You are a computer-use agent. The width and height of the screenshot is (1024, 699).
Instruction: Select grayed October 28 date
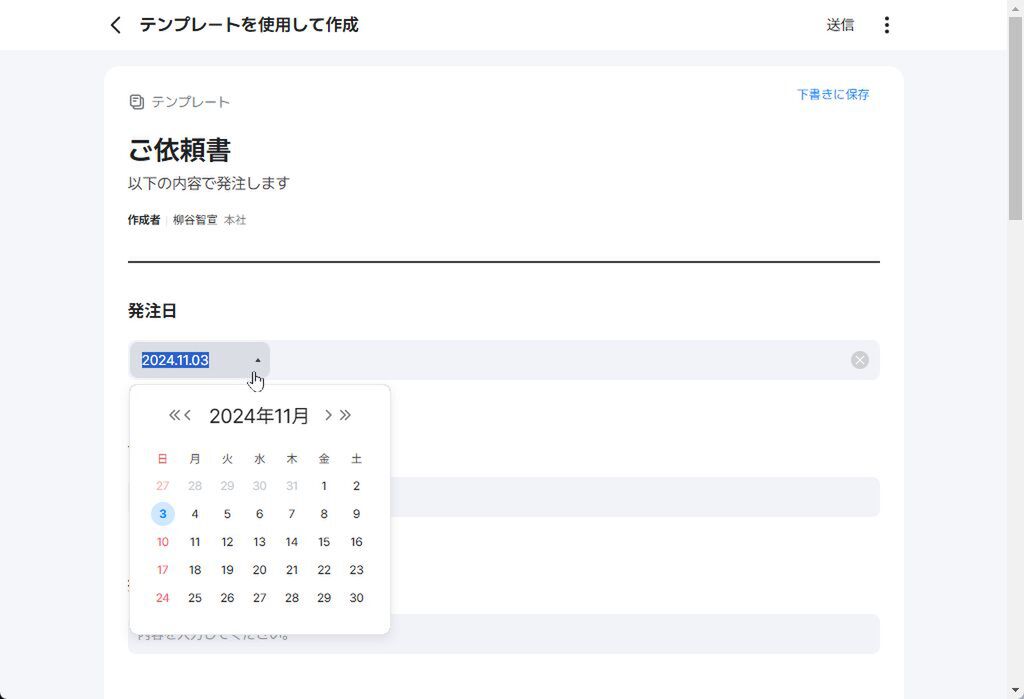click(195, 486)
